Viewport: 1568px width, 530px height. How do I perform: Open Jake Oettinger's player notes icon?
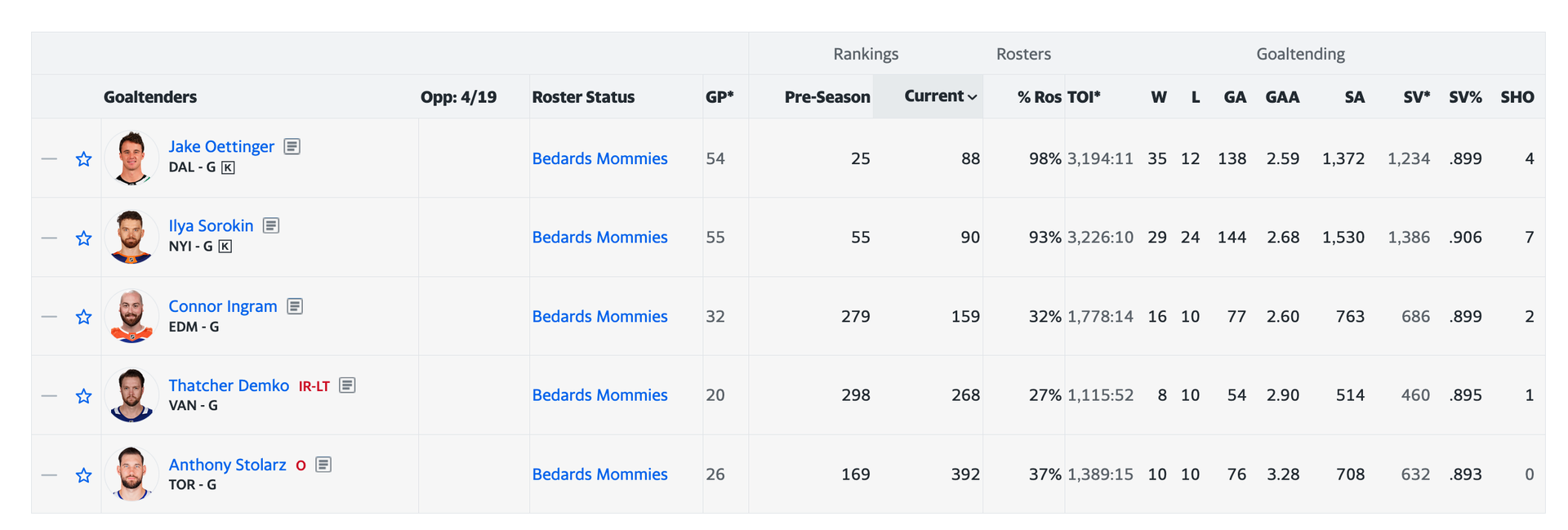(x=292, y=146)
